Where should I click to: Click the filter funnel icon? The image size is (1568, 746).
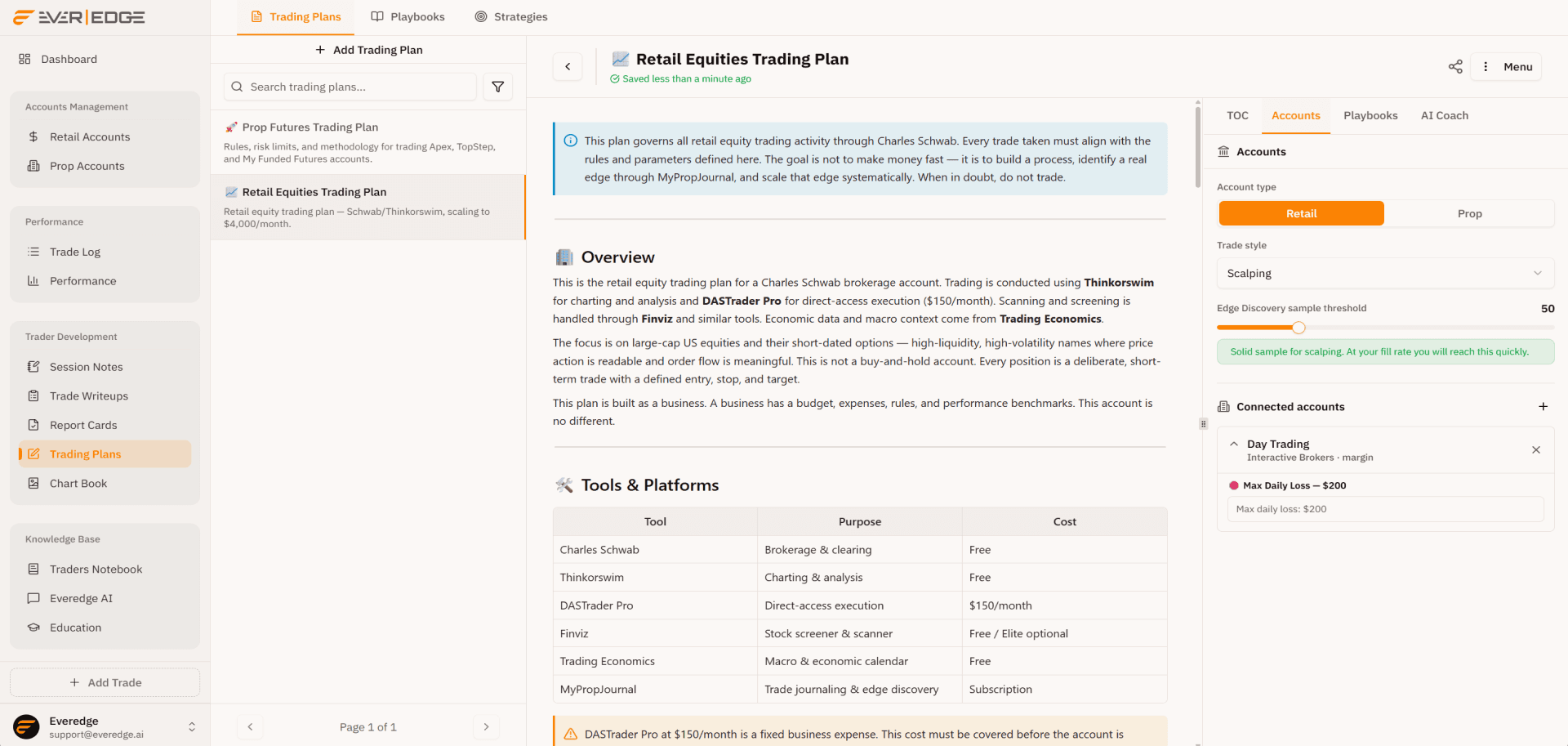coord(498,87)
